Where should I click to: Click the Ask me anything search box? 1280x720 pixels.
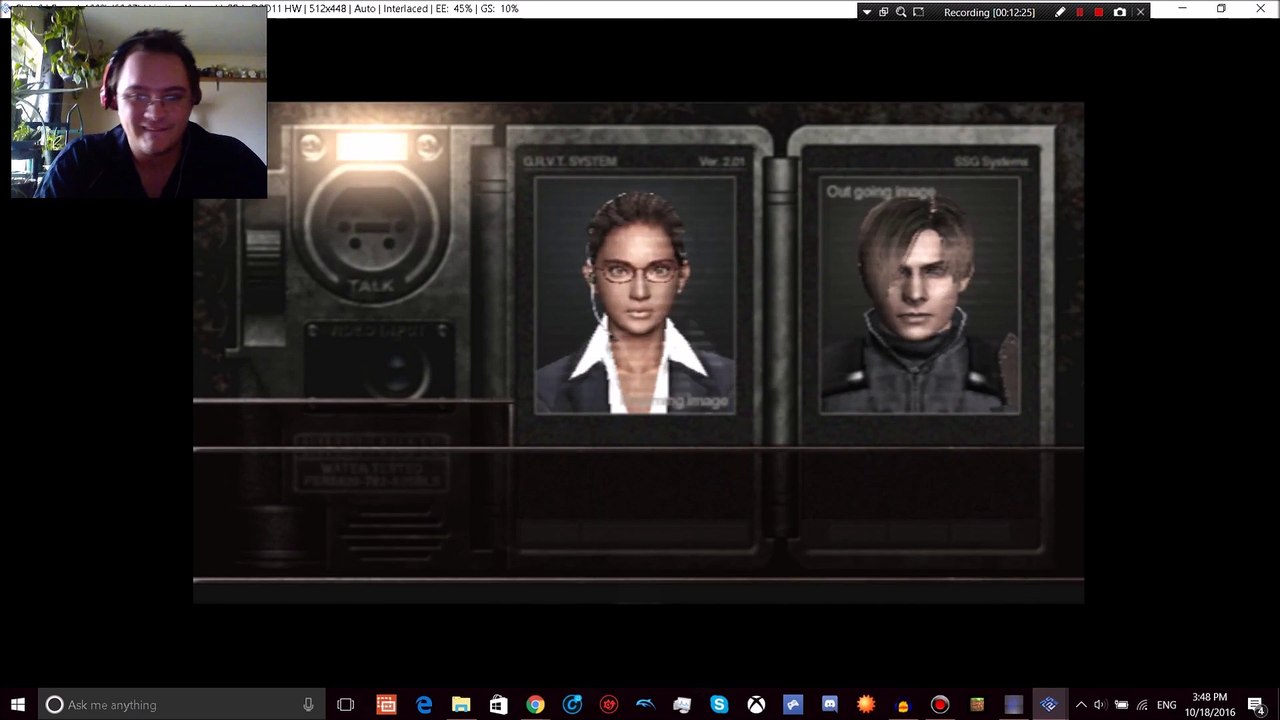(x=182, y=705)
